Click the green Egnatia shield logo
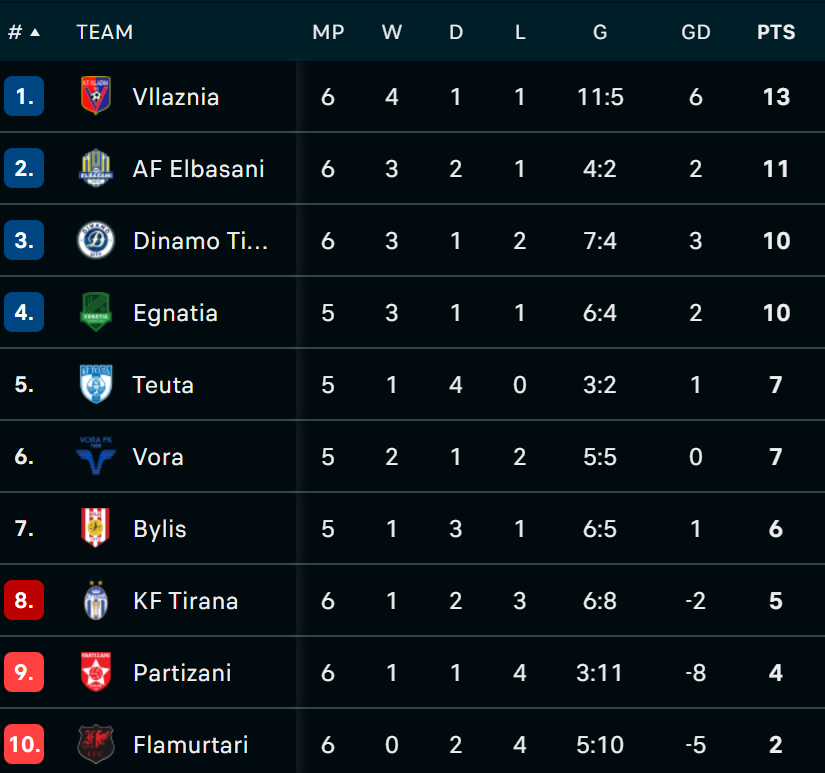This screenshot has width=825, height=773. pos(96,312)
